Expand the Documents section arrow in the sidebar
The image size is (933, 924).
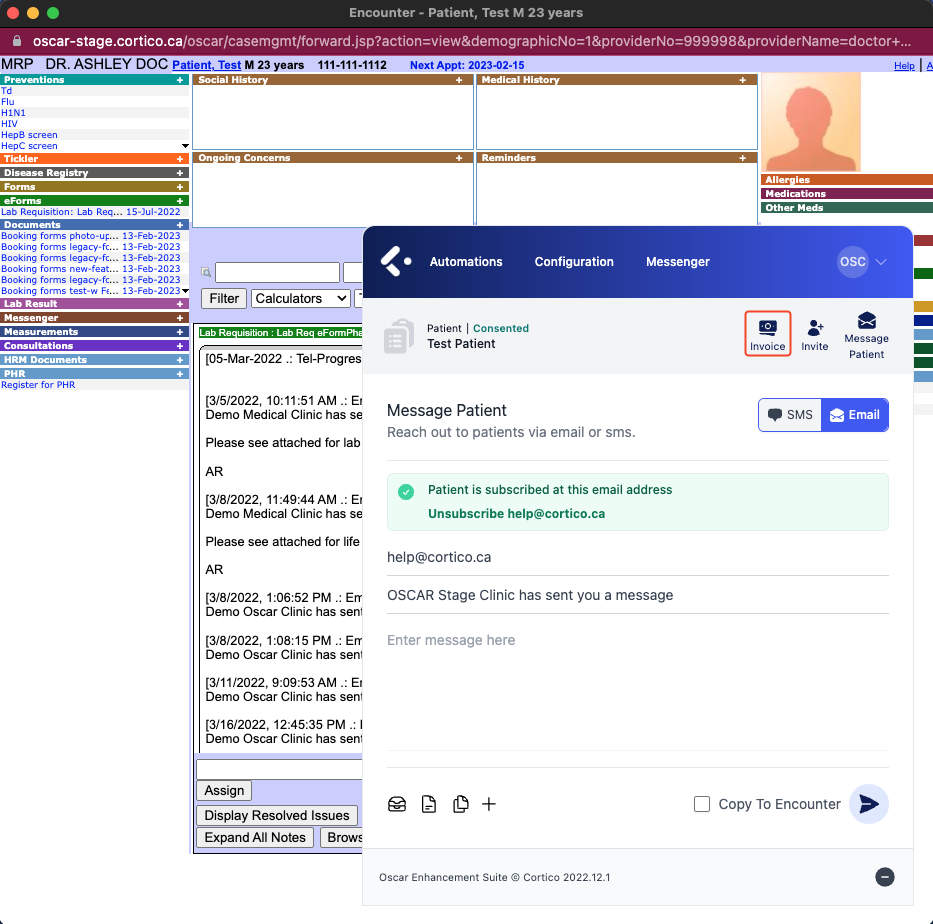[x=183, y=290]
